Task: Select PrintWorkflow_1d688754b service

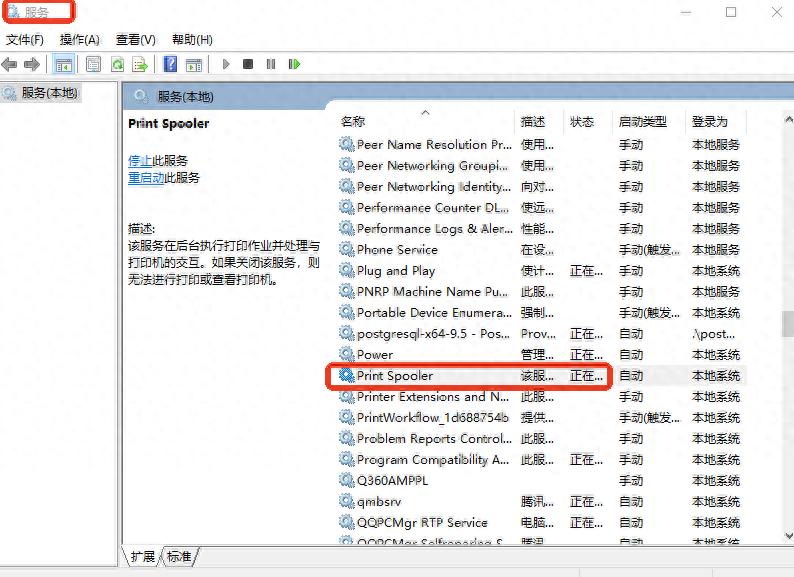Action: pyautogui.click(x=542, y=417)
